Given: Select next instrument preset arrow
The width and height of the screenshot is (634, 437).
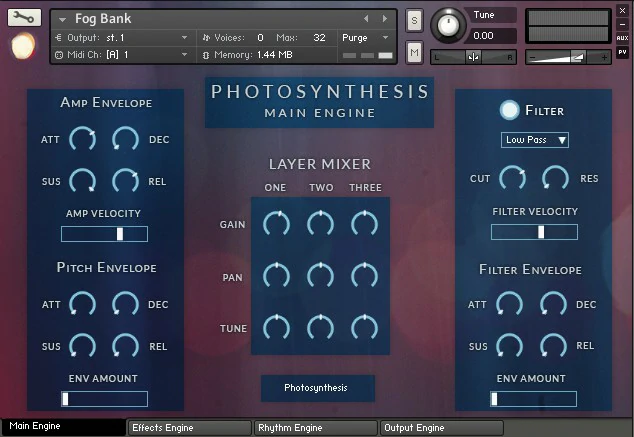Looking at the screenshot, I should [x=385, y=19].
